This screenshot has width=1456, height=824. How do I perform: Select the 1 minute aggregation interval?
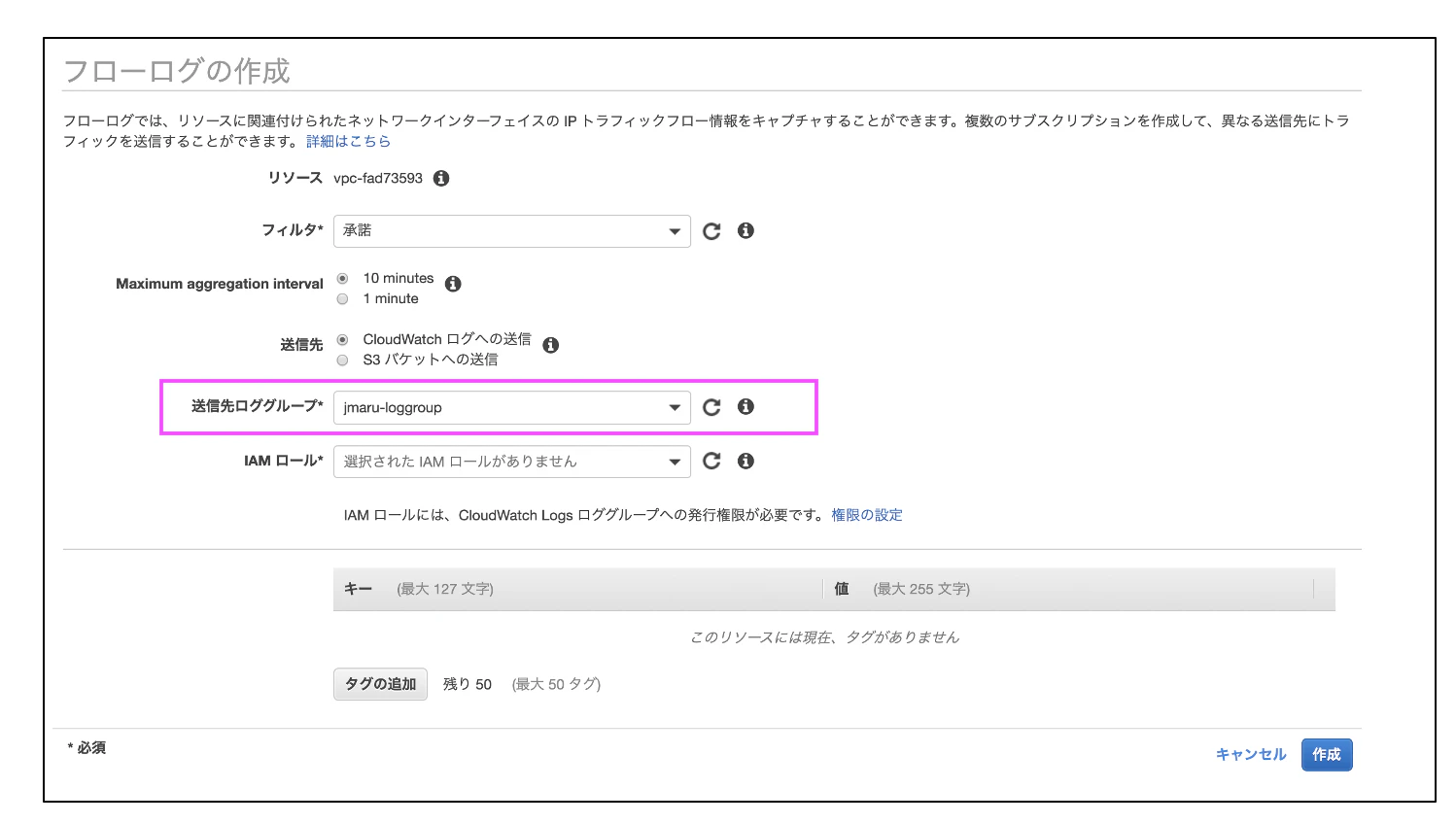(342, 299)
